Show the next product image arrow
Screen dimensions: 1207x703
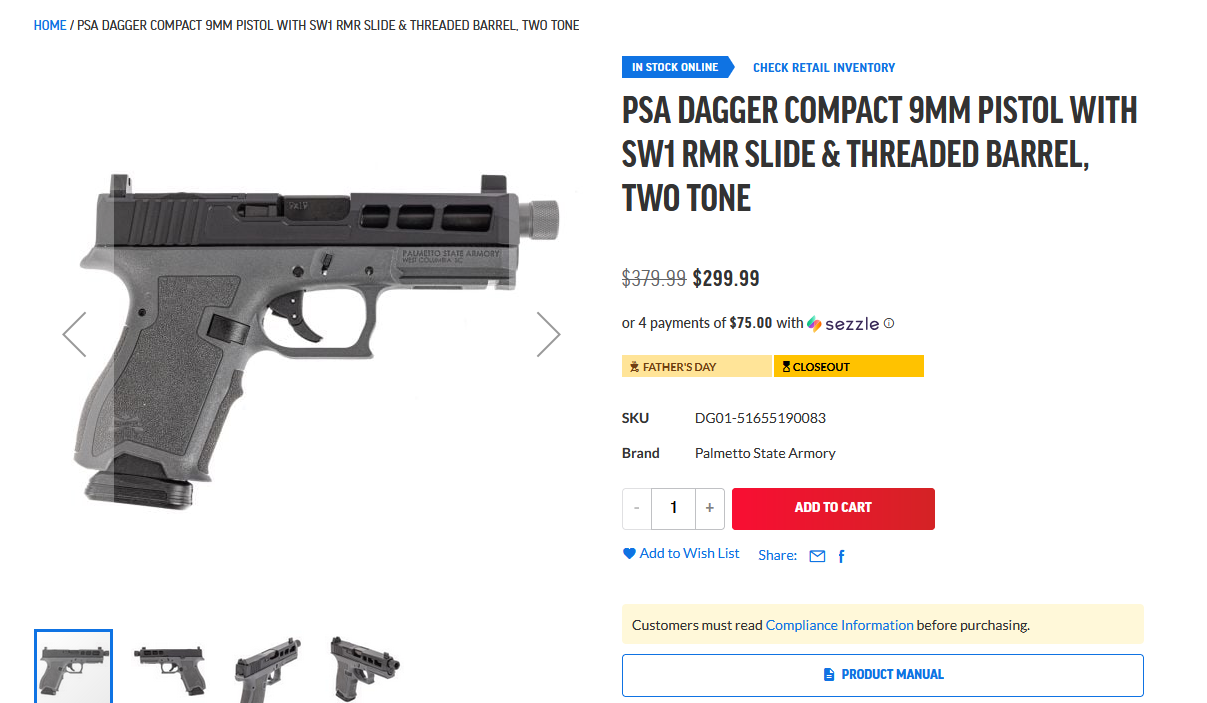(x=548, y=334)
